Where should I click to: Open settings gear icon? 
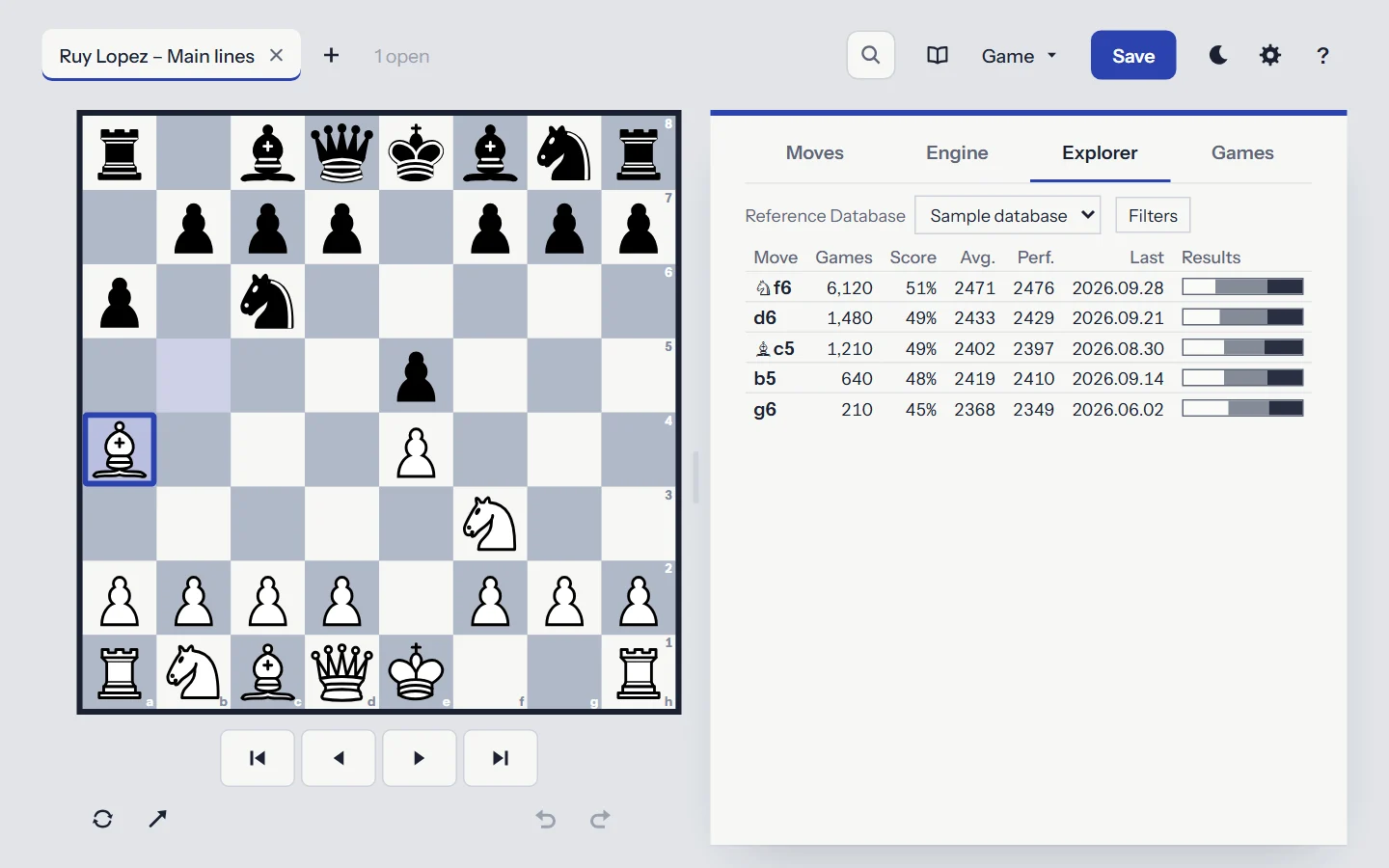click(x=1270, y=55)
